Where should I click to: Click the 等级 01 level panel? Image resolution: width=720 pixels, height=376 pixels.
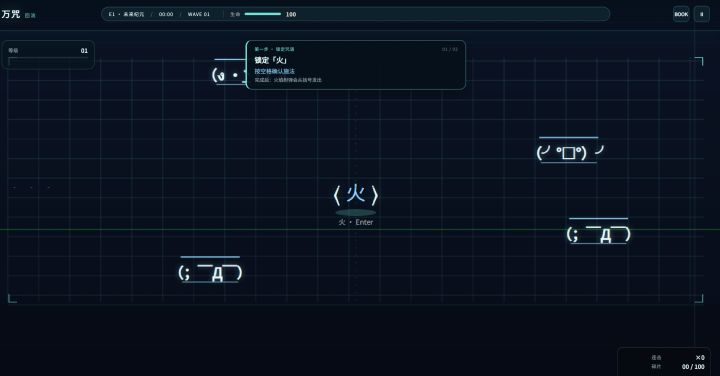[x=48, y=55]
